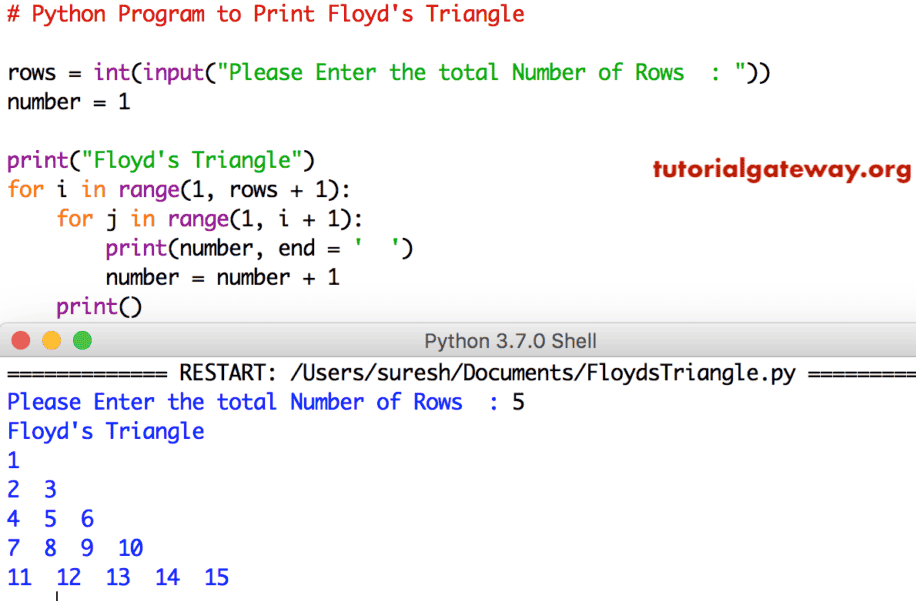Click the inner for loop line
The width and height of the screenshot is (916, 601).
coord(210,218)
